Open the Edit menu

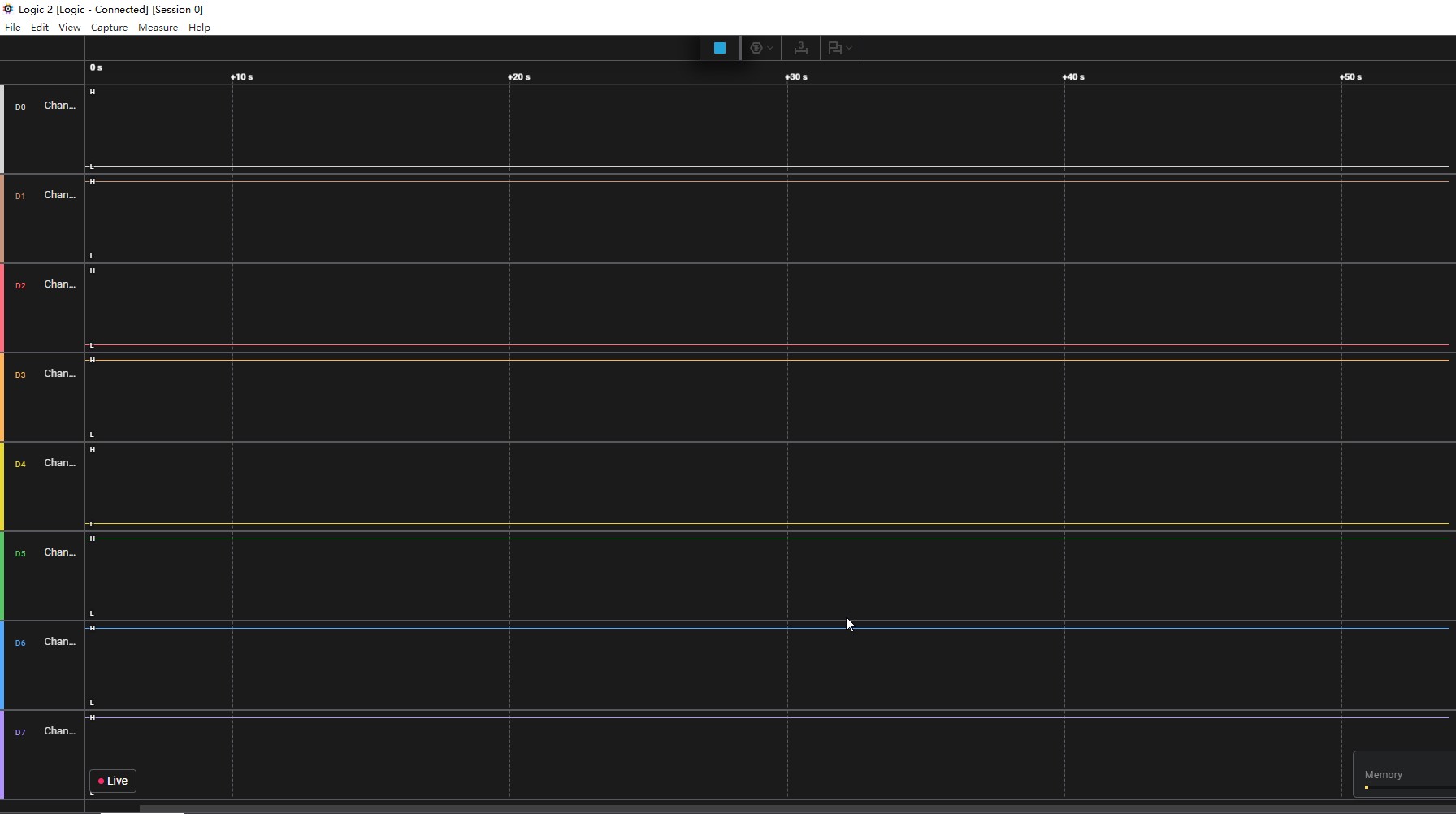40,28
